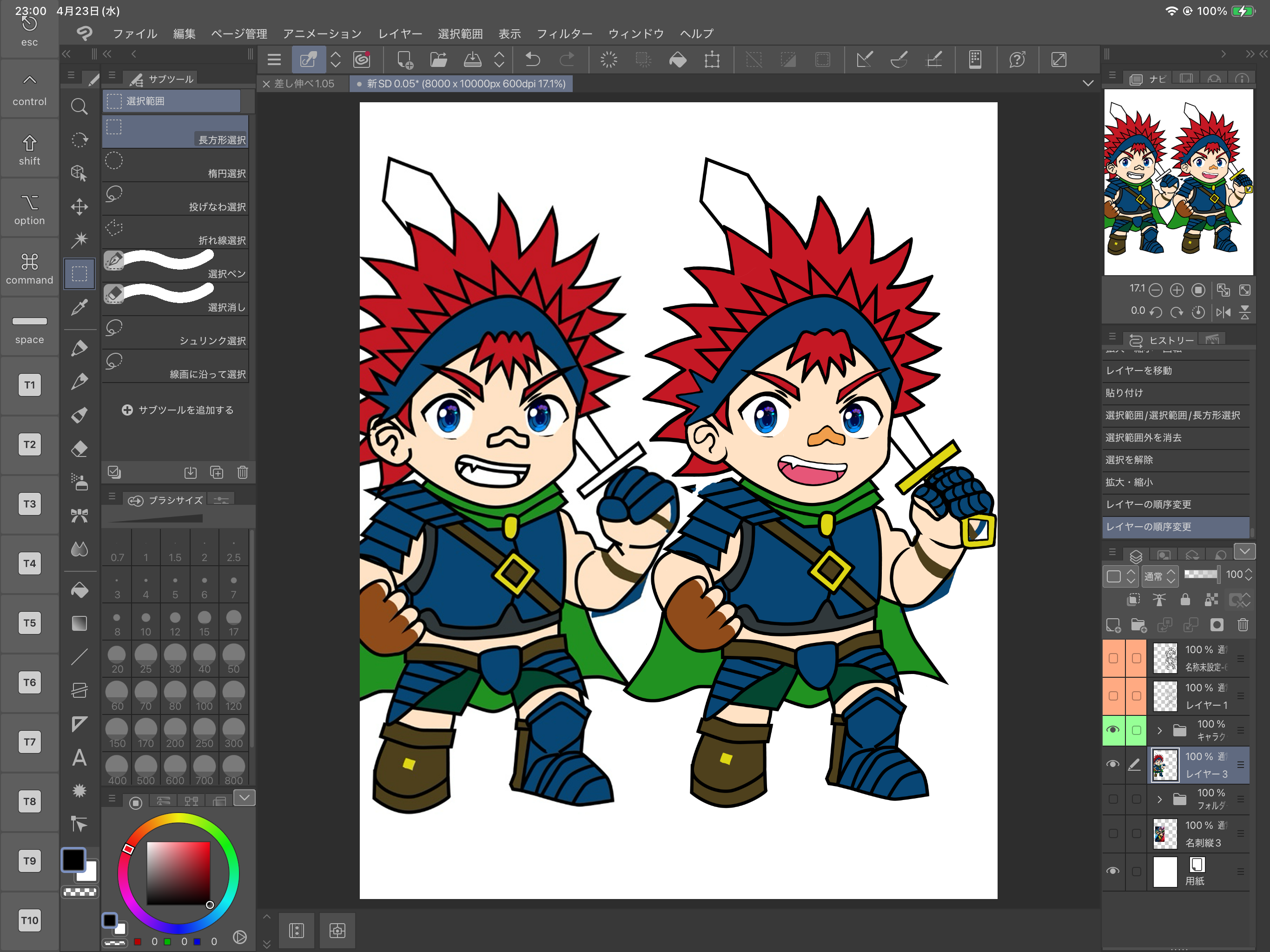This screenshot has width=1270, height=952.
Task: Zoom out on the navigator panel
Action: 1156,291
